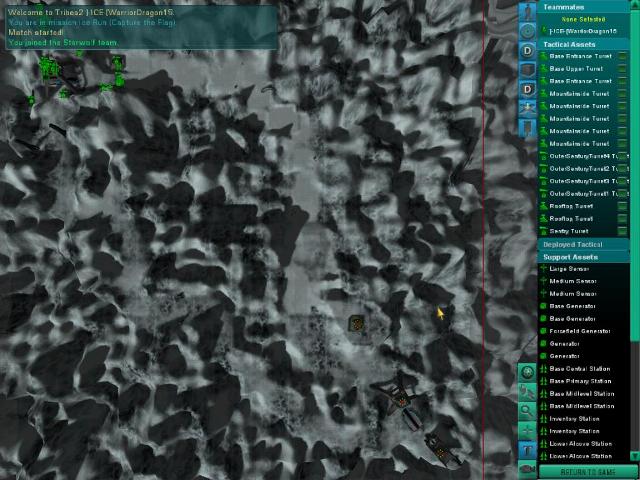Collapse the Tactical Assets section header
640x480 pixels.
pyautogui.click(x=584, y=44)
